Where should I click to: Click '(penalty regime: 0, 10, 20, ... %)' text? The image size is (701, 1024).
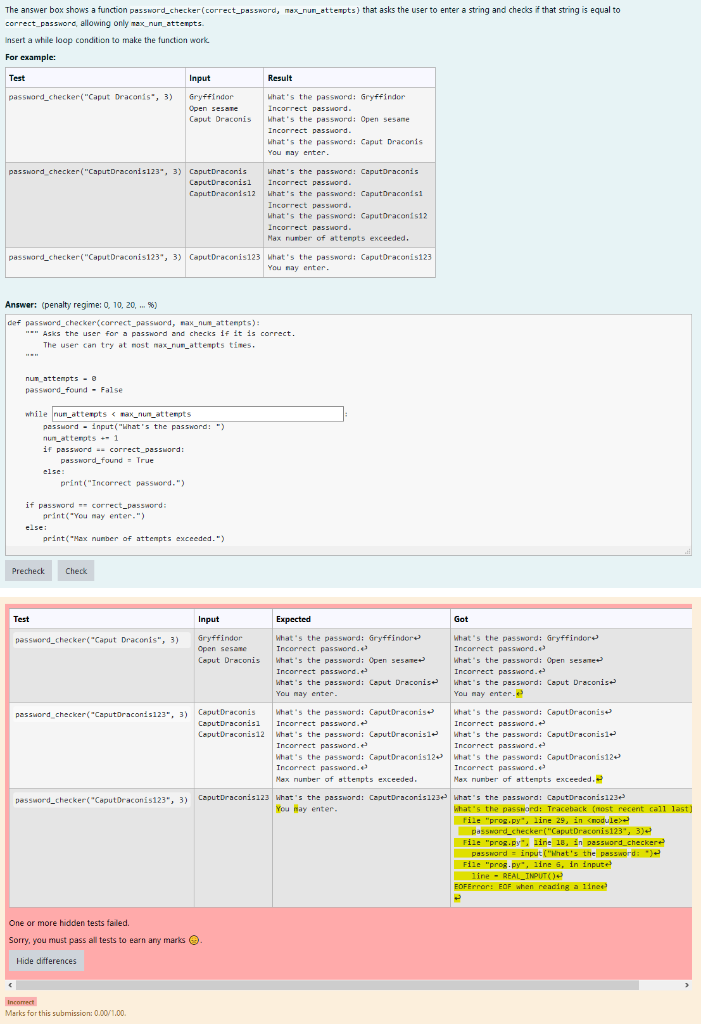[99, 305]
